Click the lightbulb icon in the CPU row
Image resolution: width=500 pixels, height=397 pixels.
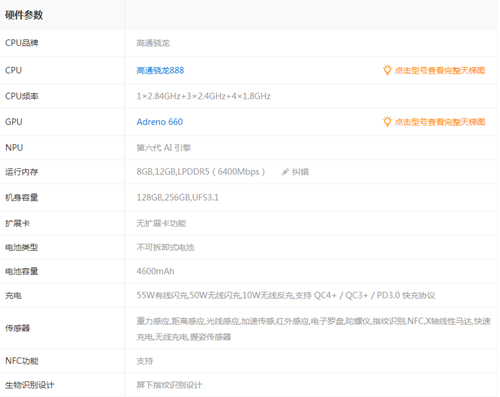tap(387, 70)
